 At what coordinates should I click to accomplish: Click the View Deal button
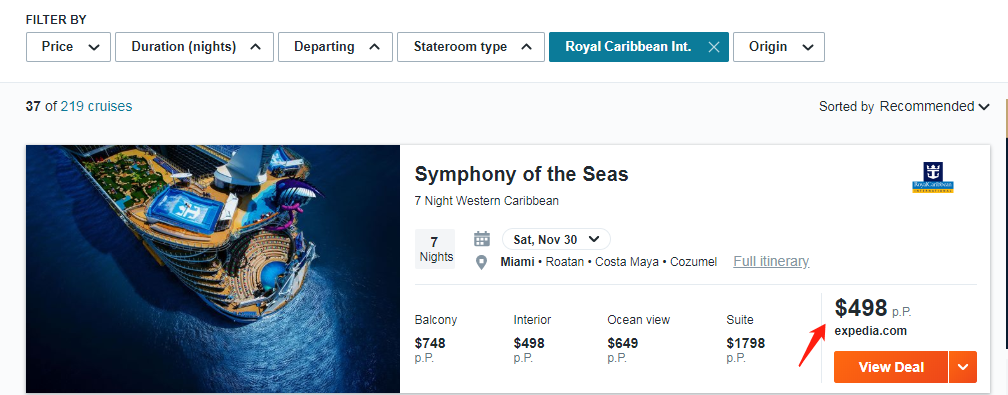(x=890, y=367)
